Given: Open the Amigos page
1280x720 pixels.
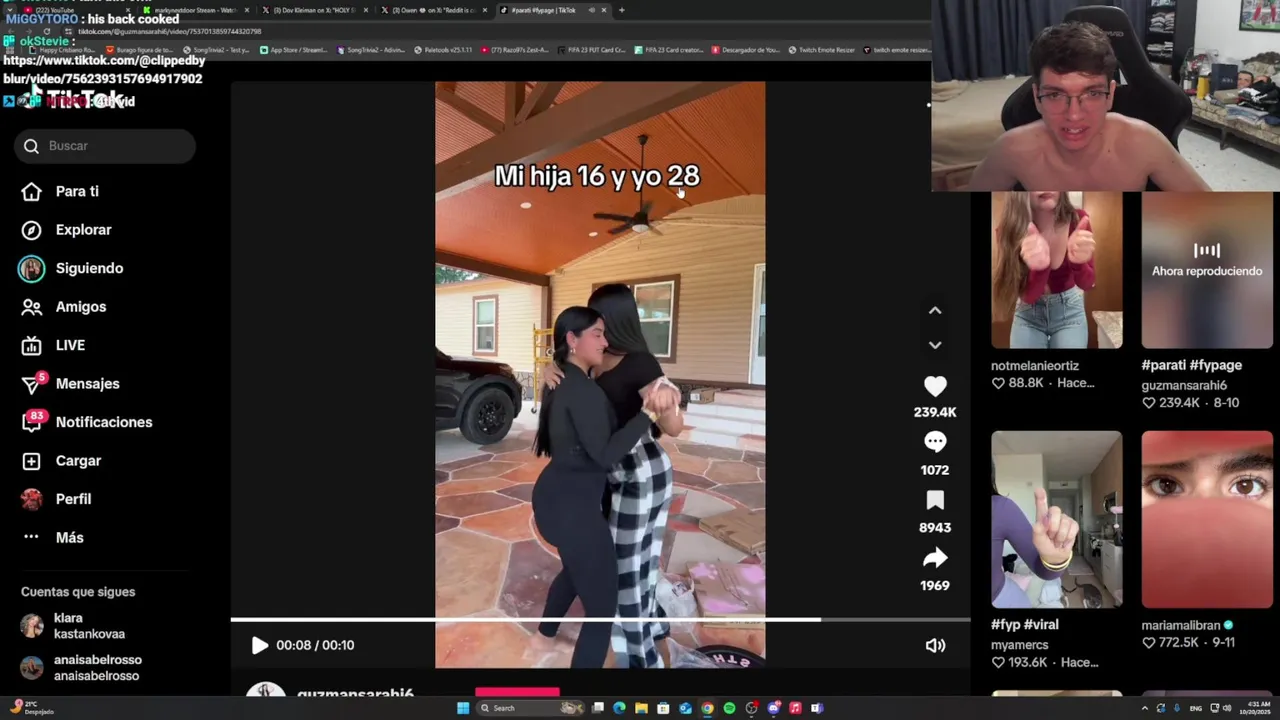Looking at the screenshot, I should pos(64,307).
